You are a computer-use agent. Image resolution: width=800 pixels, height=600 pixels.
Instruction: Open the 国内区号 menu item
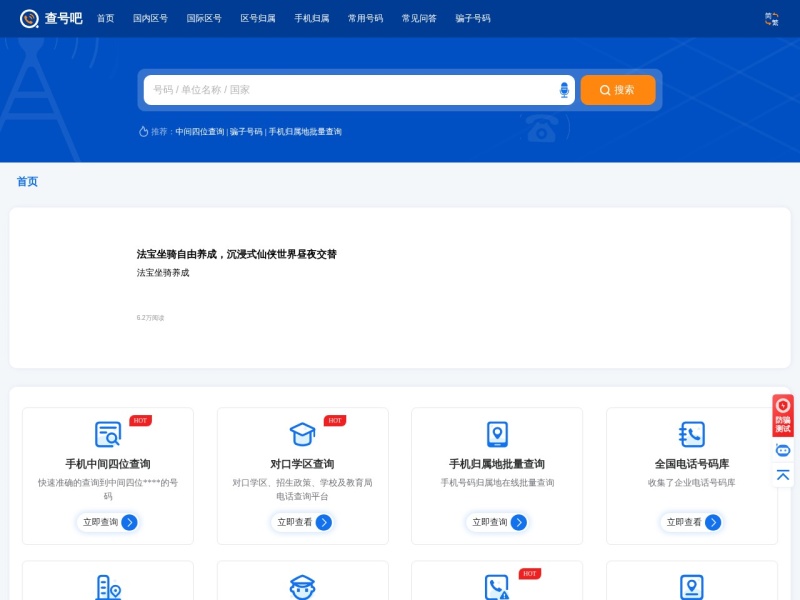150,18
